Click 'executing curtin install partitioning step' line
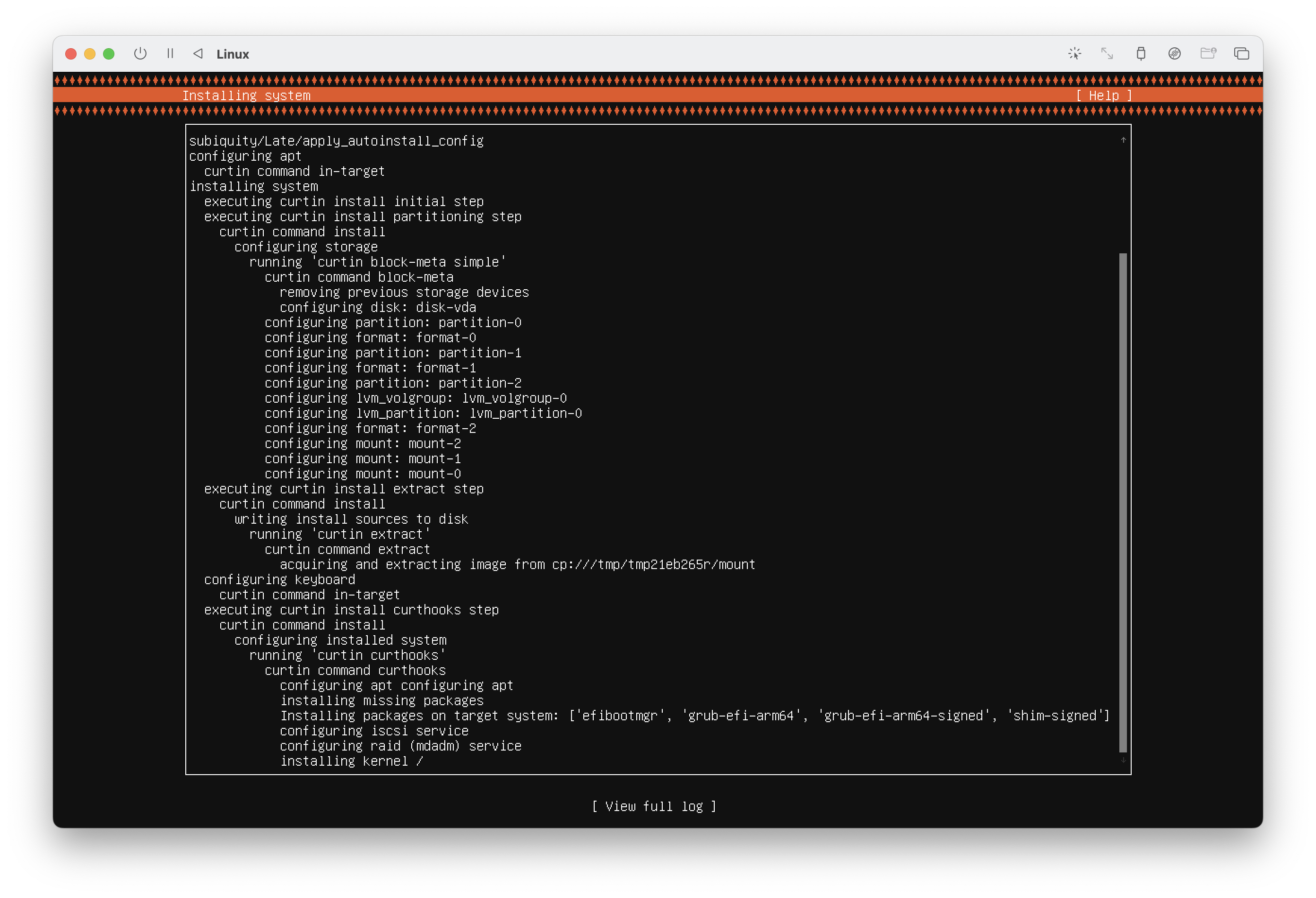 [363, 217]
